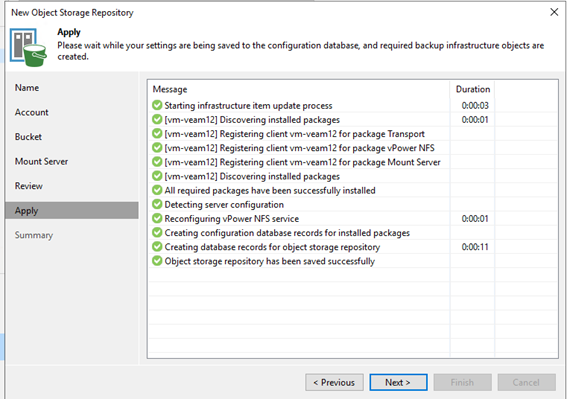Click success icon beside Transport package registration

[157, 133]
